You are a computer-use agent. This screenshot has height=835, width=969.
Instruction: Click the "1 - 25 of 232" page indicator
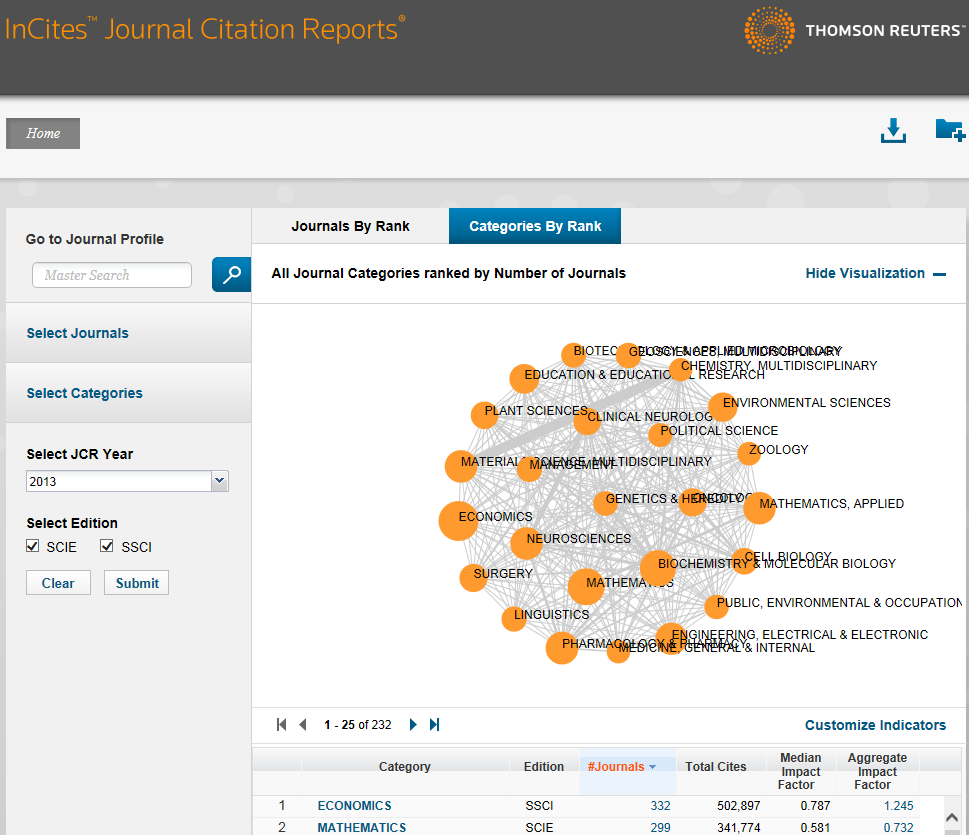point(357,724)
